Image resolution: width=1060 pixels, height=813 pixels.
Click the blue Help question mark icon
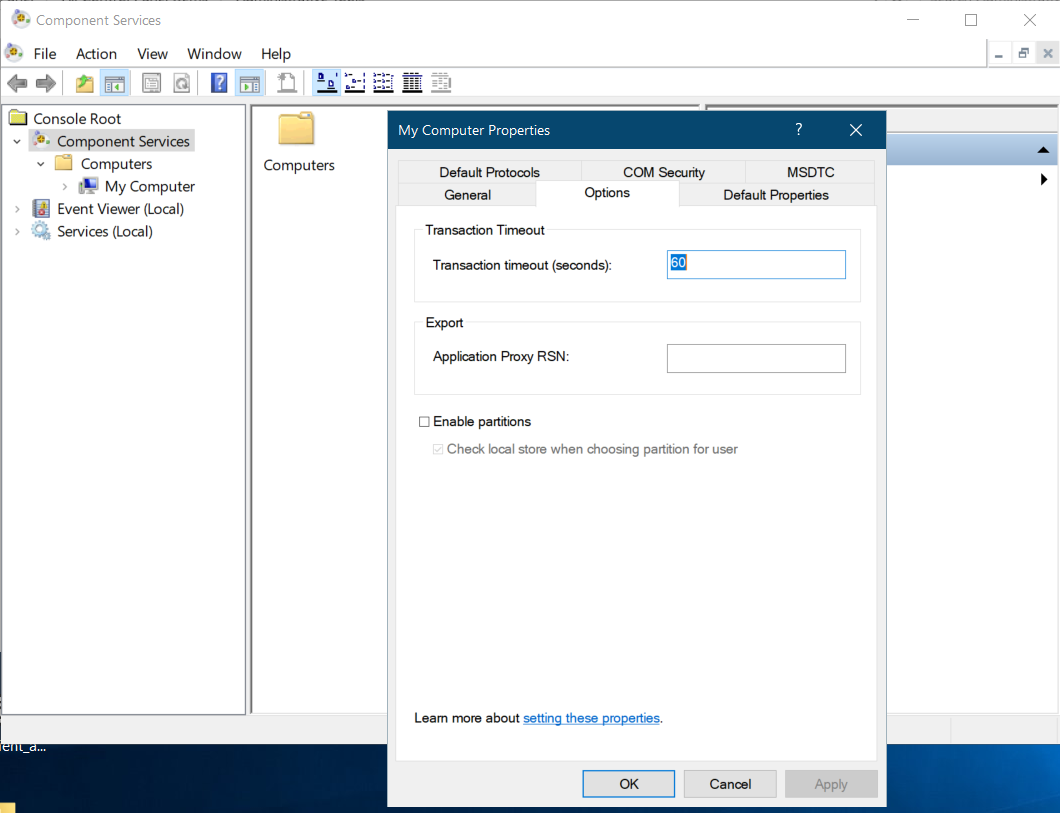click(218, 83)
